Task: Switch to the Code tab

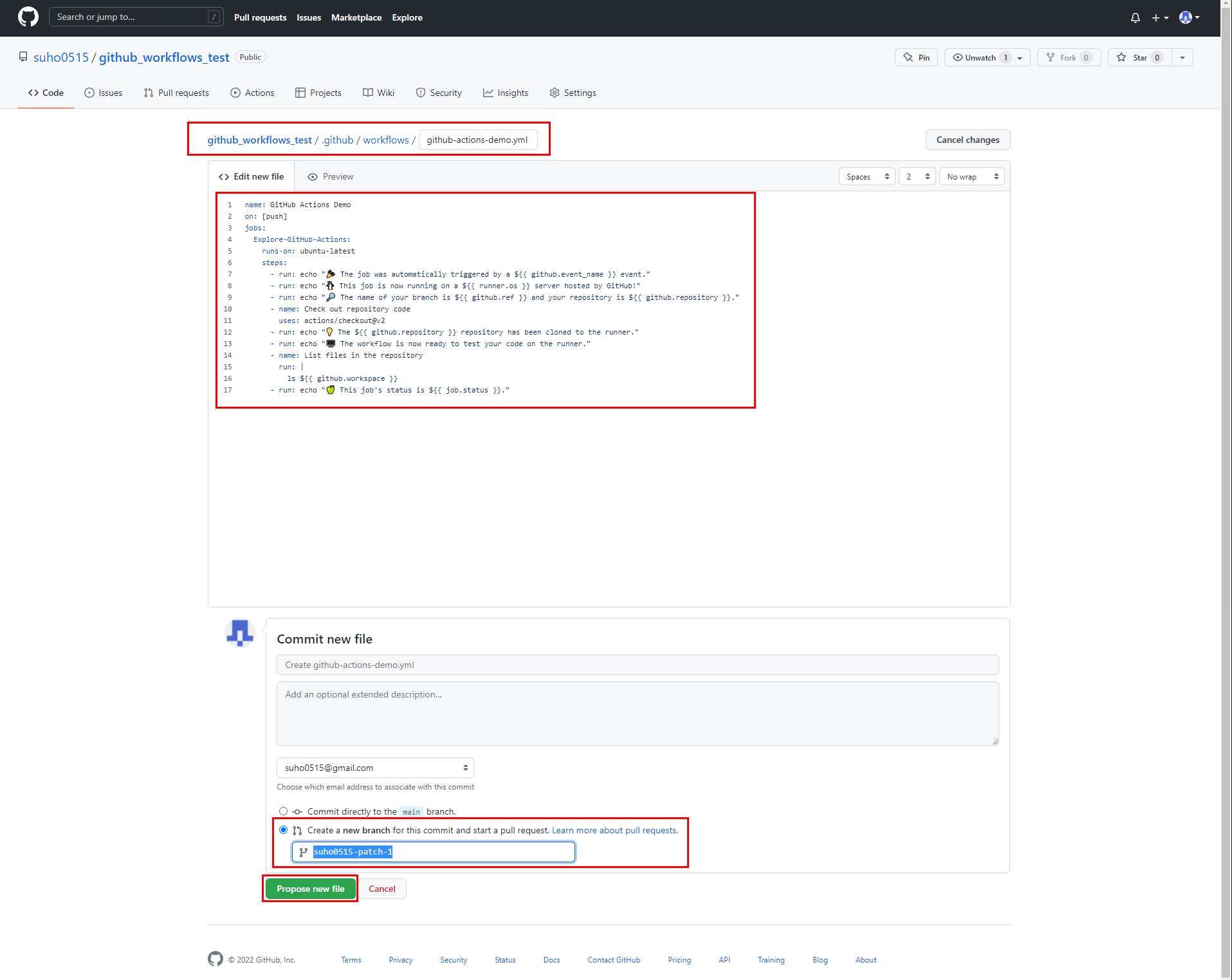Action: pos(46,93)
